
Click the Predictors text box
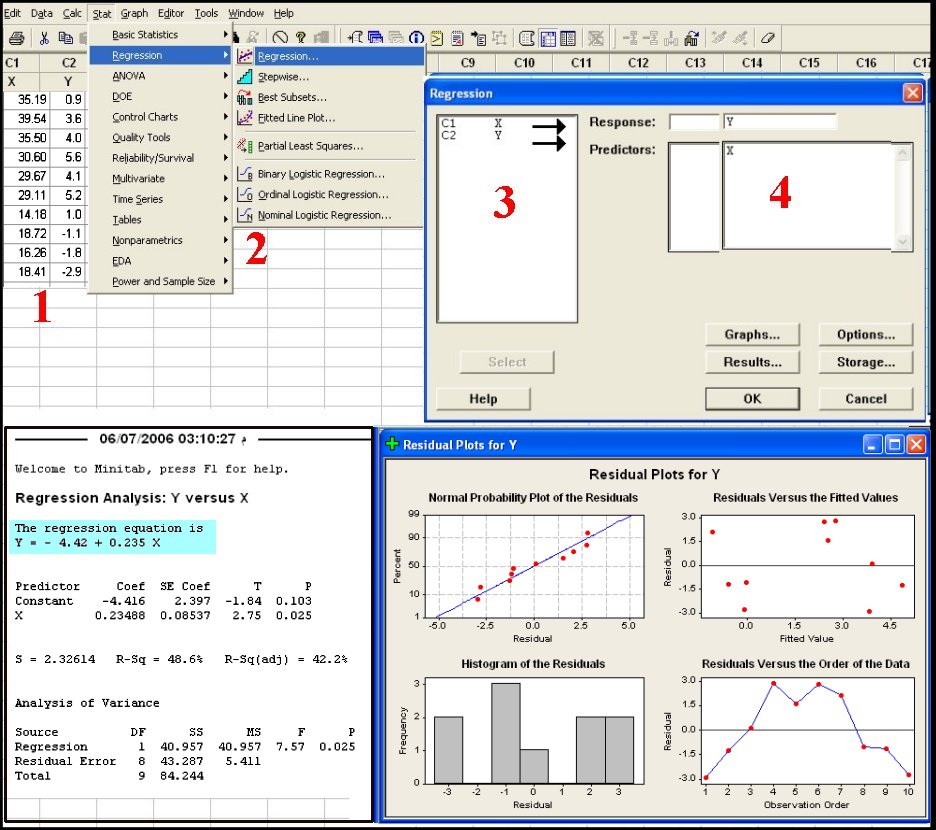pos(808,196)
